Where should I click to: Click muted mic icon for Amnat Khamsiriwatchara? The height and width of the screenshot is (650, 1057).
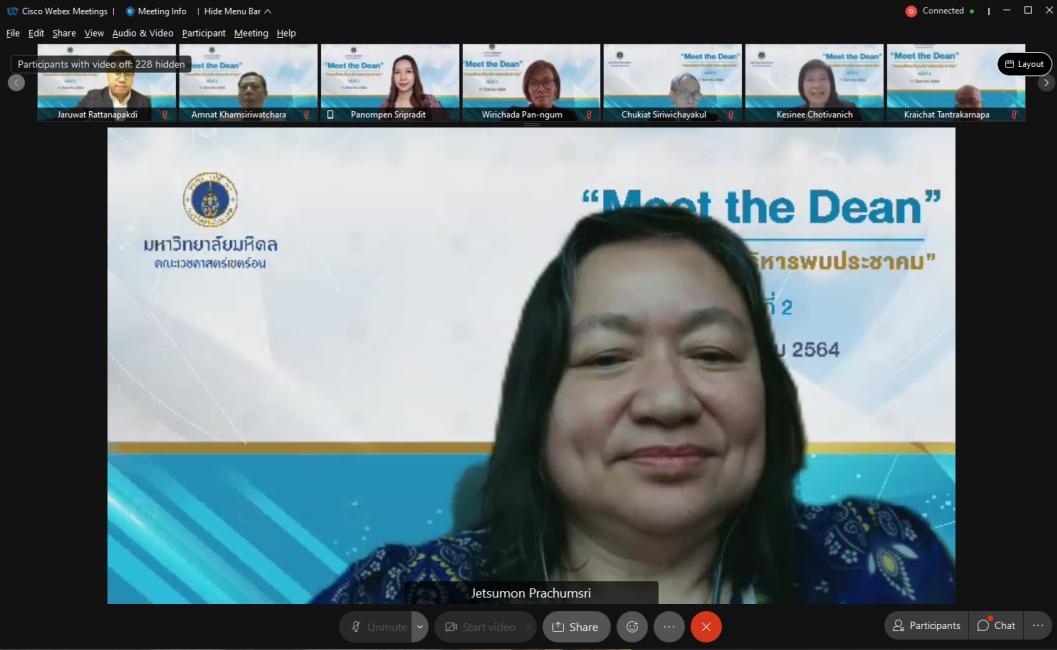[306, 115]
